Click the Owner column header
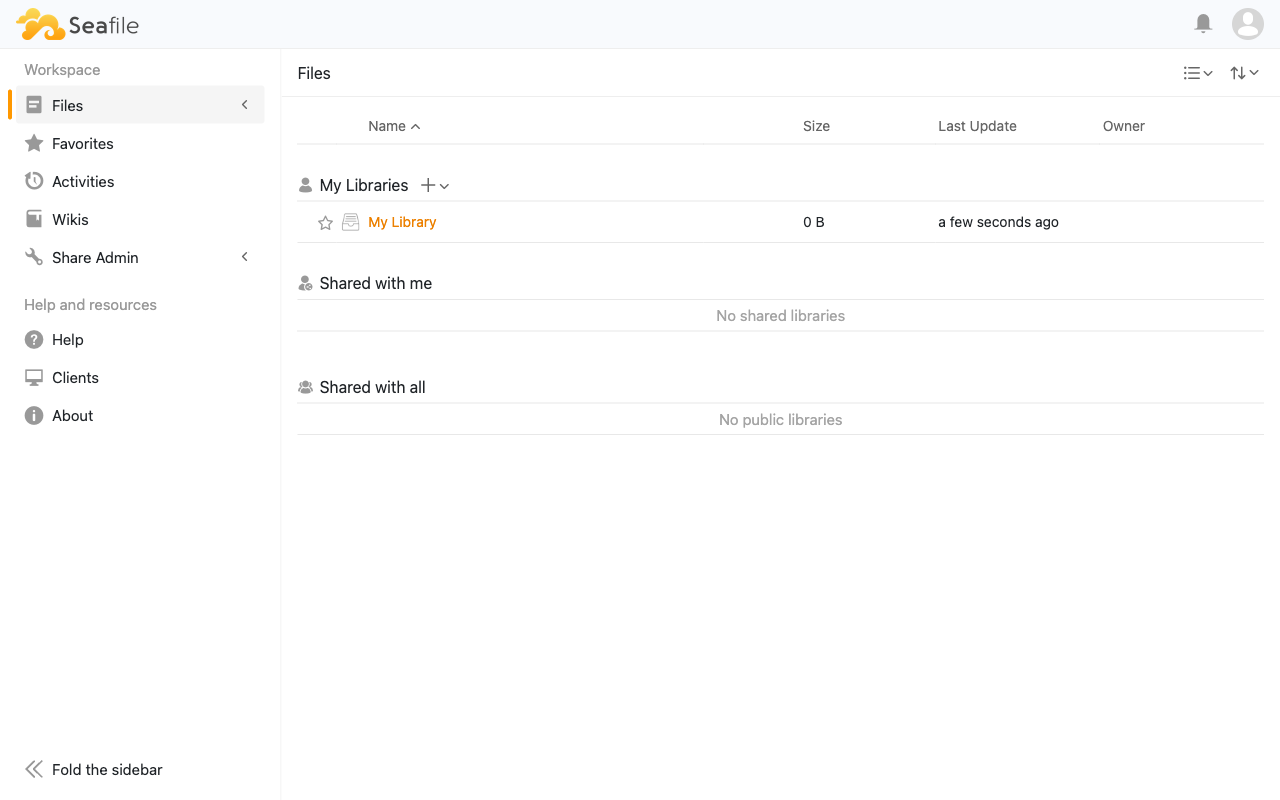The image size is (1280, 800). [x=1124, y=126]
